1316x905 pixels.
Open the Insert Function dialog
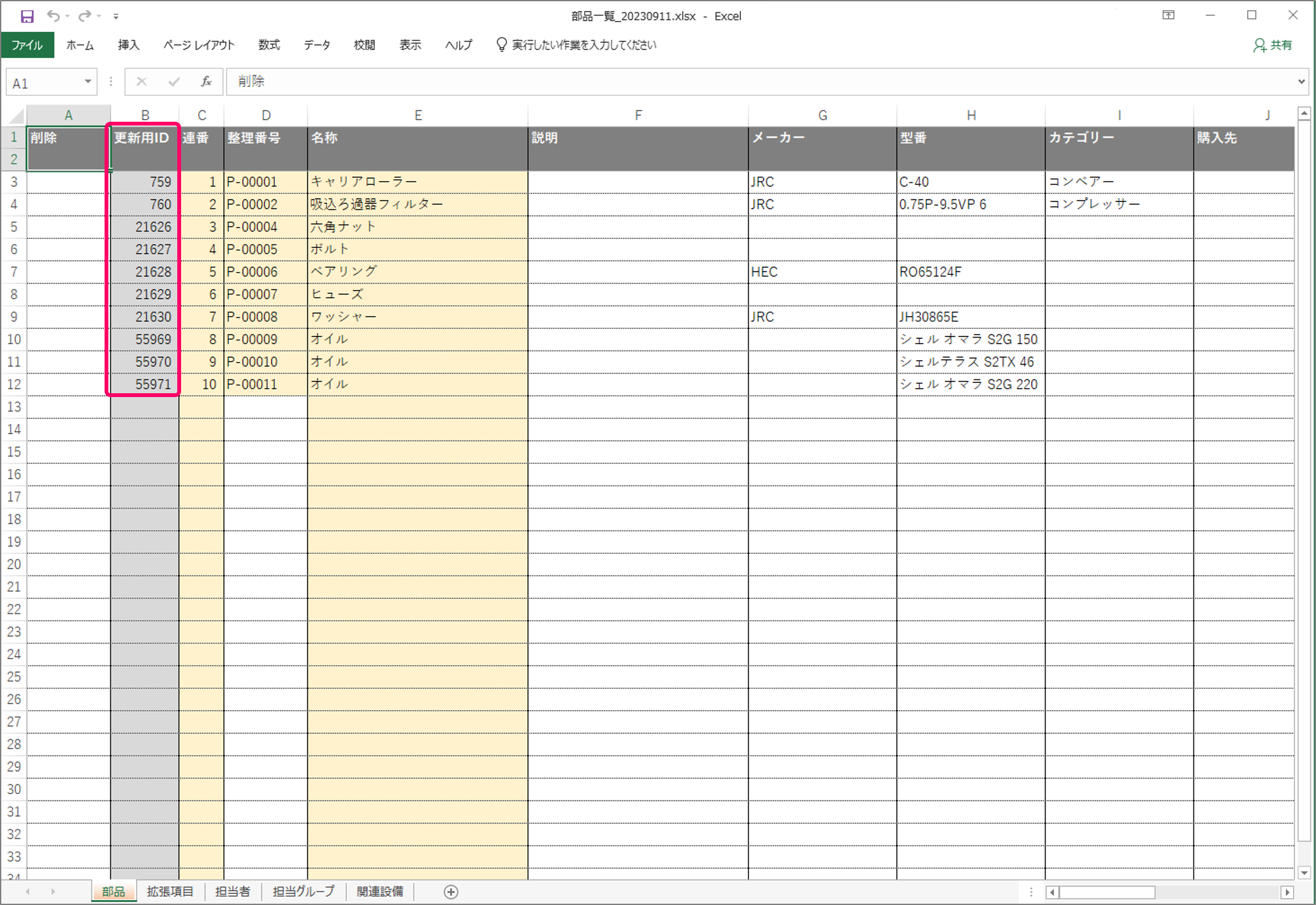(205, 82)
